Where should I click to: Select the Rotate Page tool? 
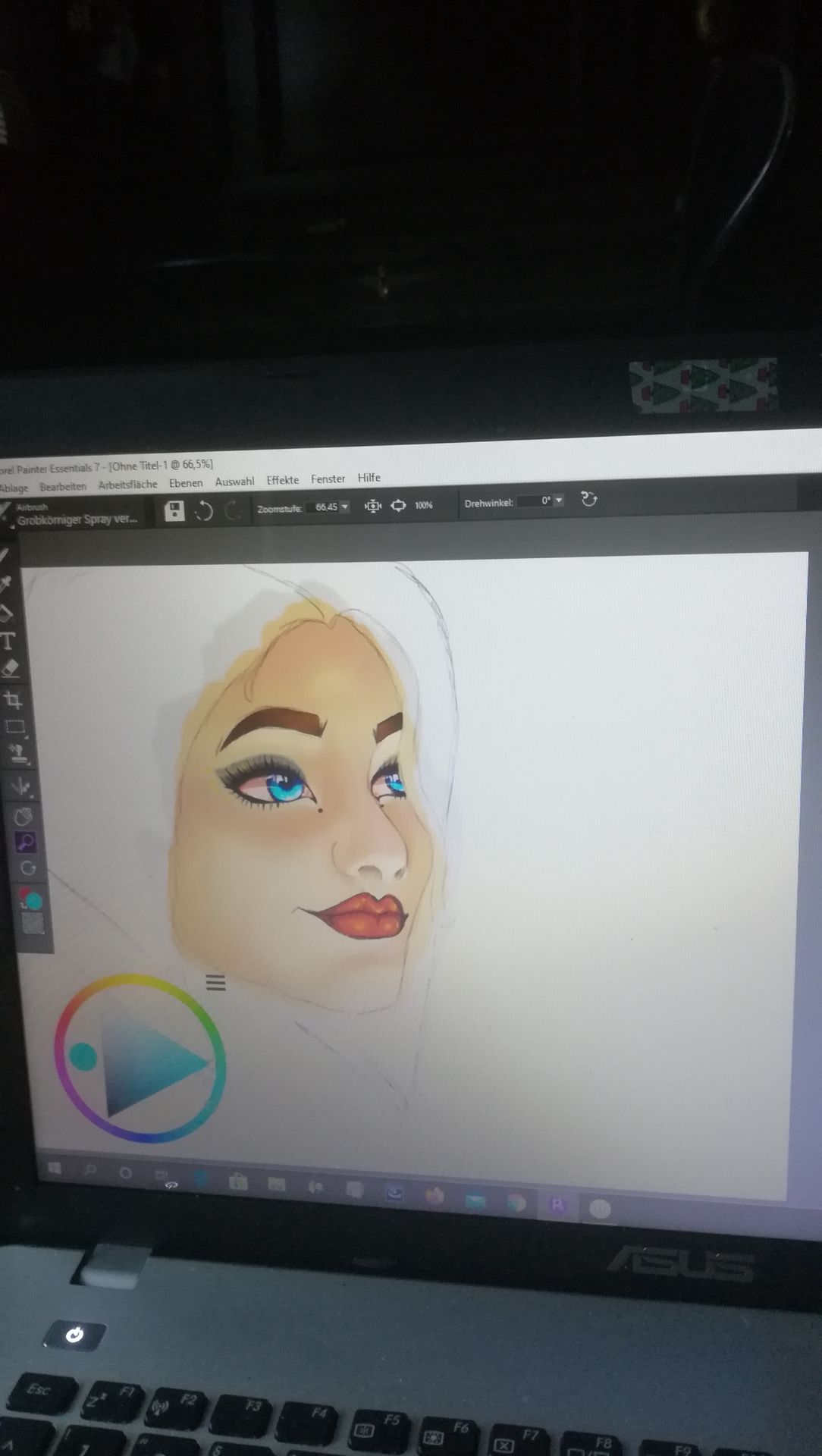(28, 869)
